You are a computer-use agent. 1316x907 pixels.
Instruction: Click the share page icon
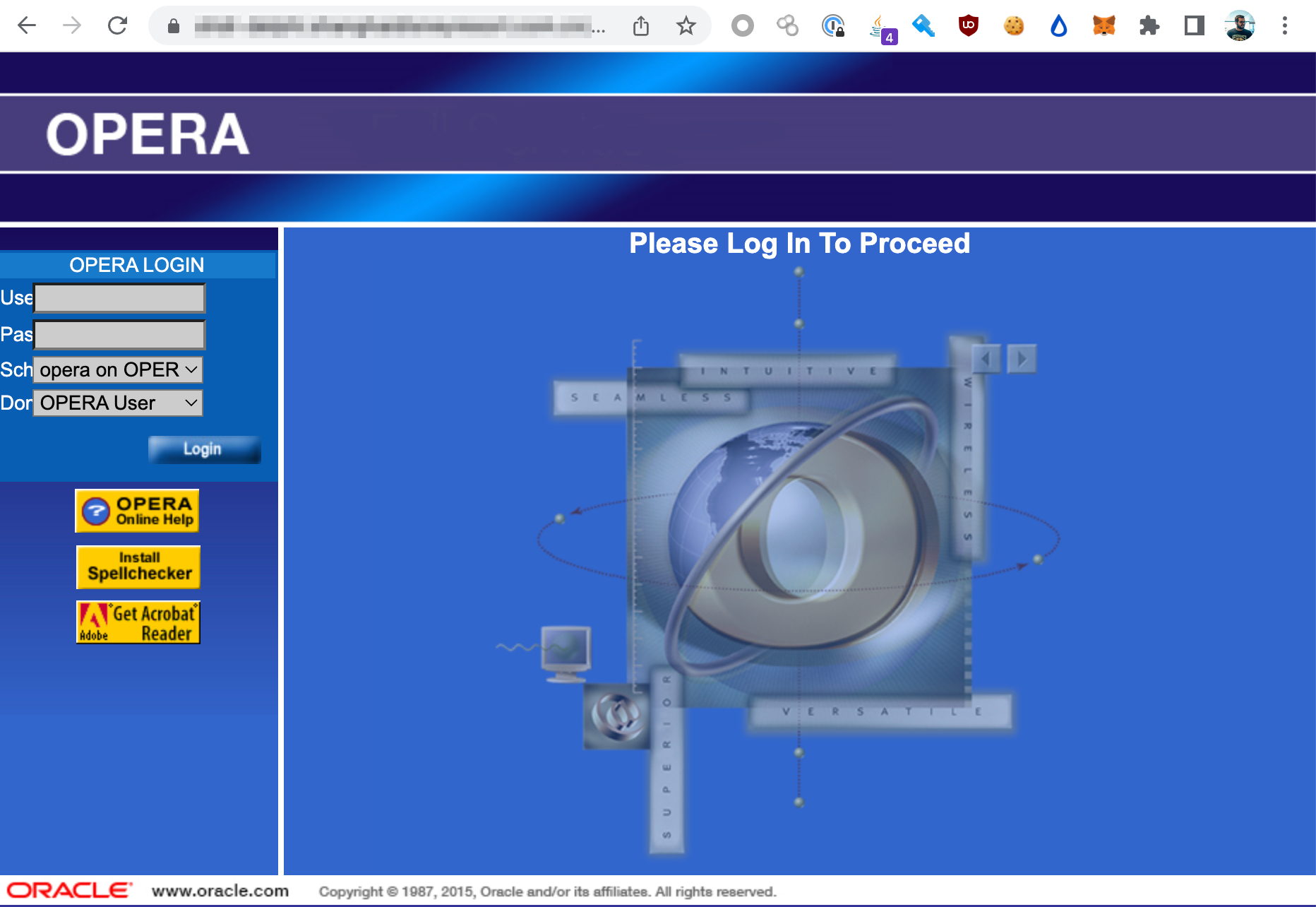[641, 26]
